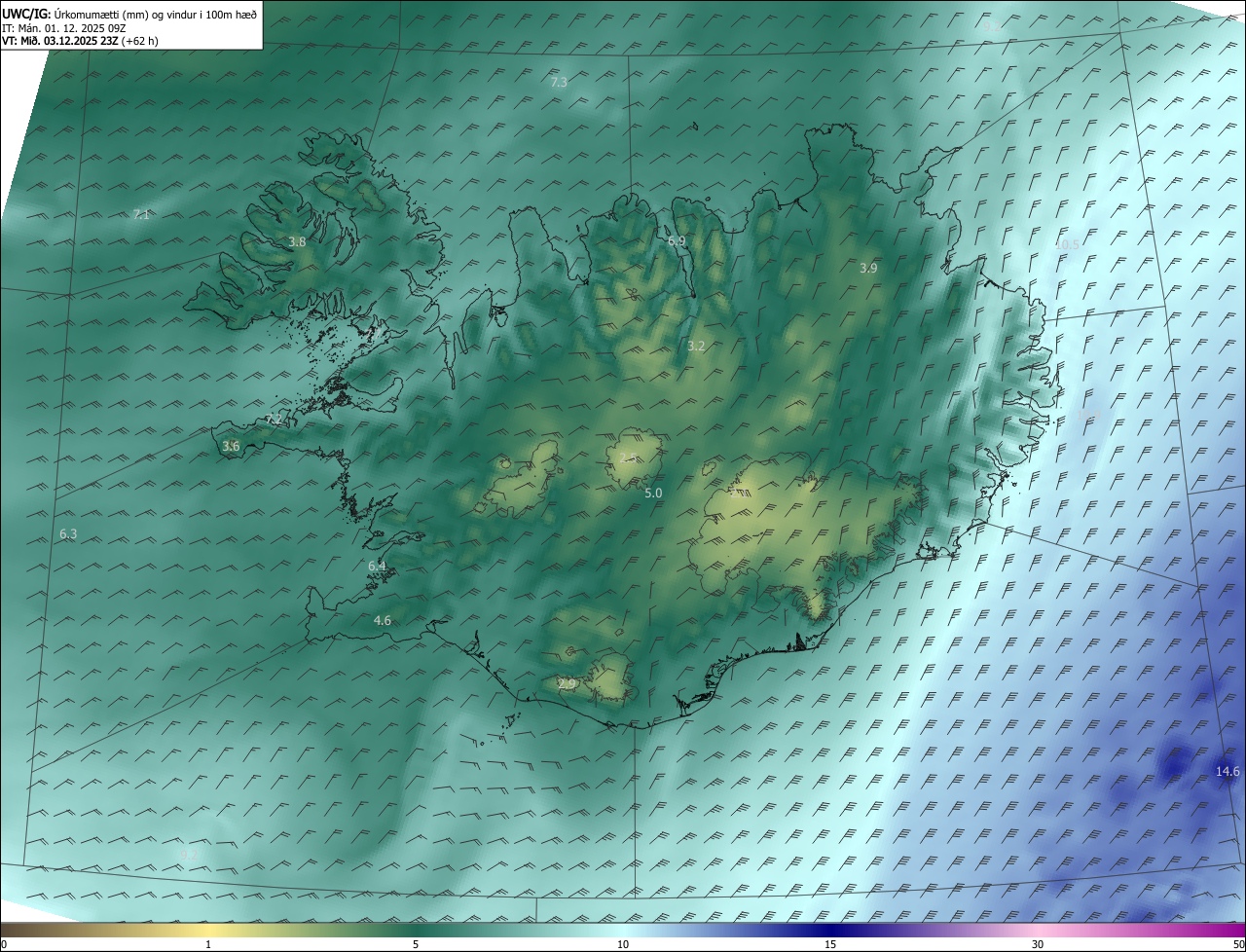This screenshot has height=952, width=1246.
Task: Click the 6.4 value label on the map
Action: pyautogui.click(x=377, y=567)
